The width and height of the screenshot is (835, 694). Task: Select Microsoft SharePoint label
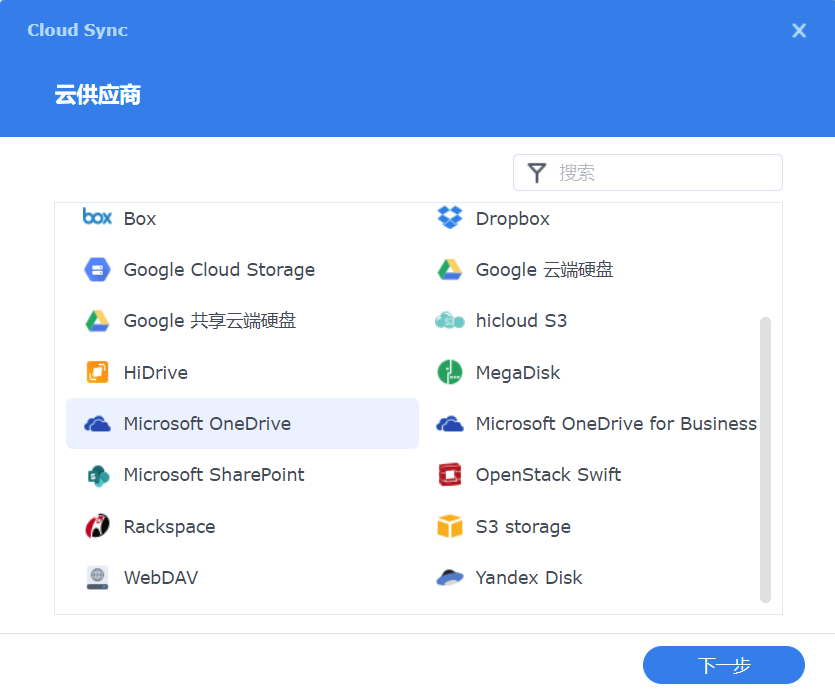coord(214,475)
